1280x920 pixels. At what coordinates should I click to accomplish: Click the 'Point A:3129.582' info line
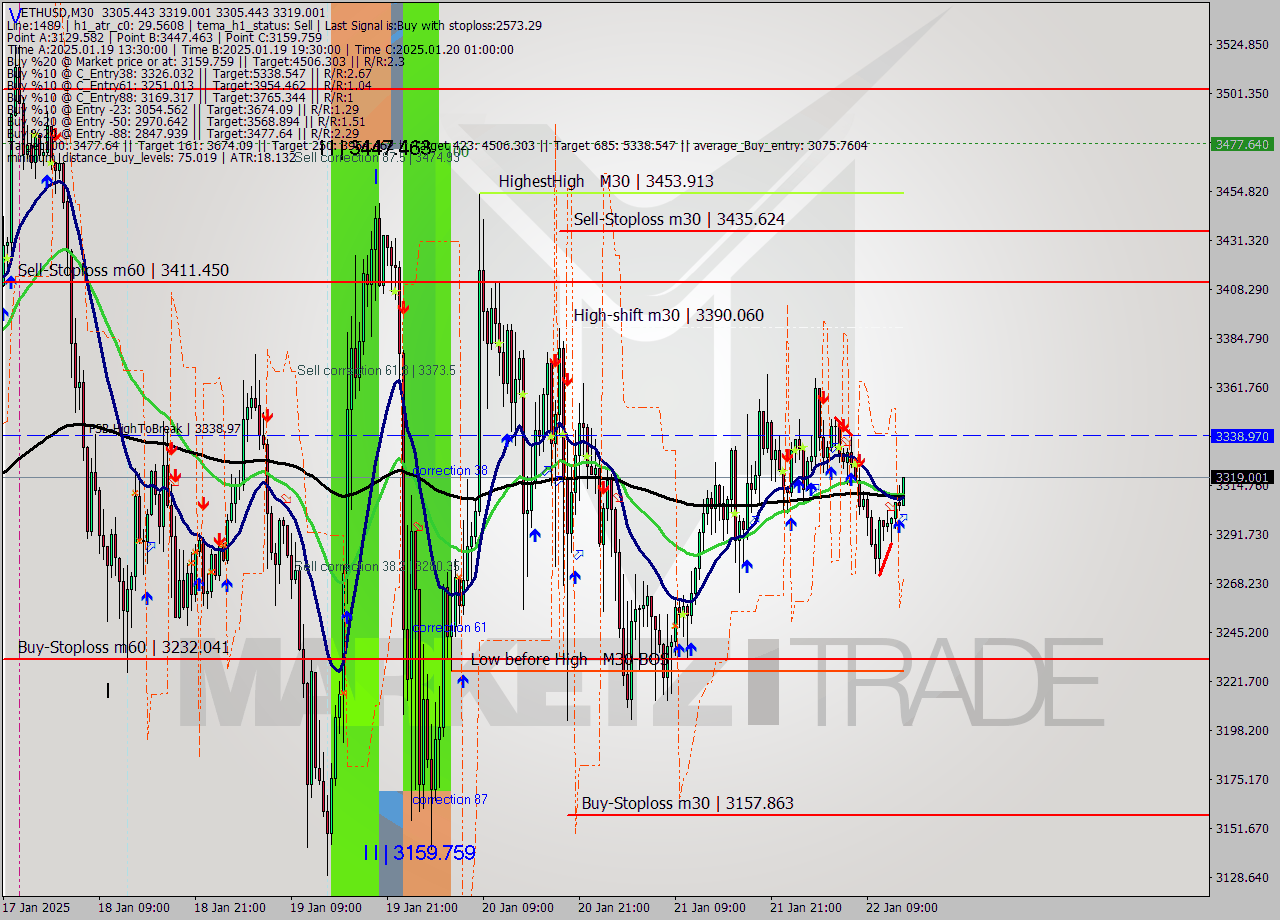click(x=164, y=37)
